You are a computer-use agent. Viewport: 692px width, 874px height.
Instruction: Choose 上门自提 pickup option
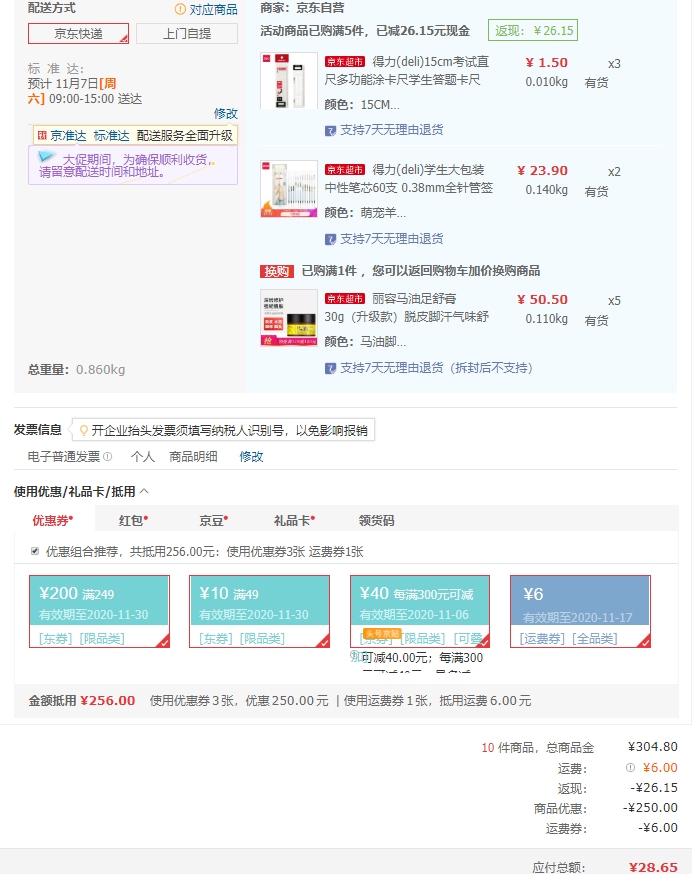coord(187,33)
